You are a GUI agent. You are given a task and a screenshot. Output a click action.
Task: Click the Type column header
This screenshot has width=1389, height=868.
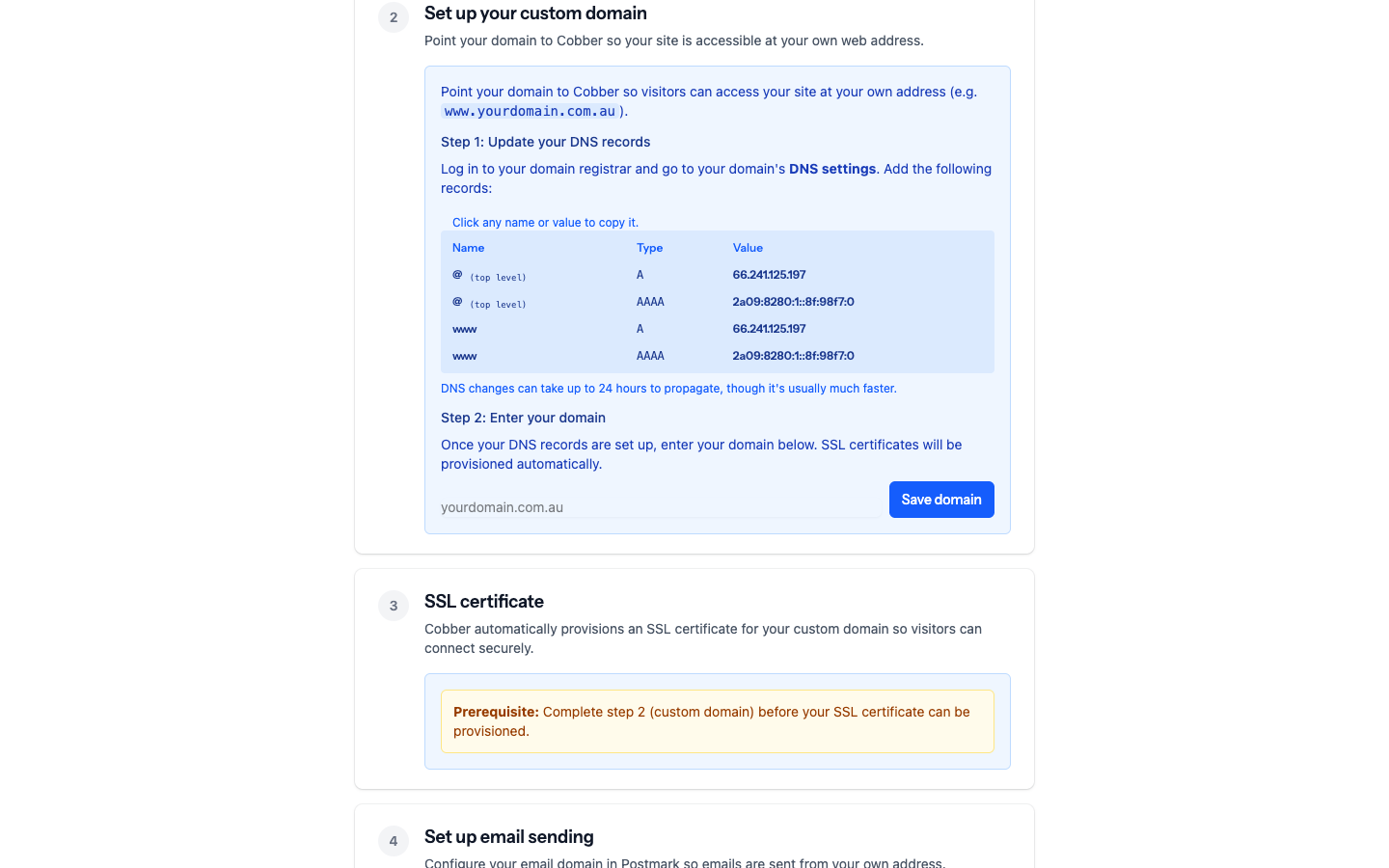coord(650,248)
